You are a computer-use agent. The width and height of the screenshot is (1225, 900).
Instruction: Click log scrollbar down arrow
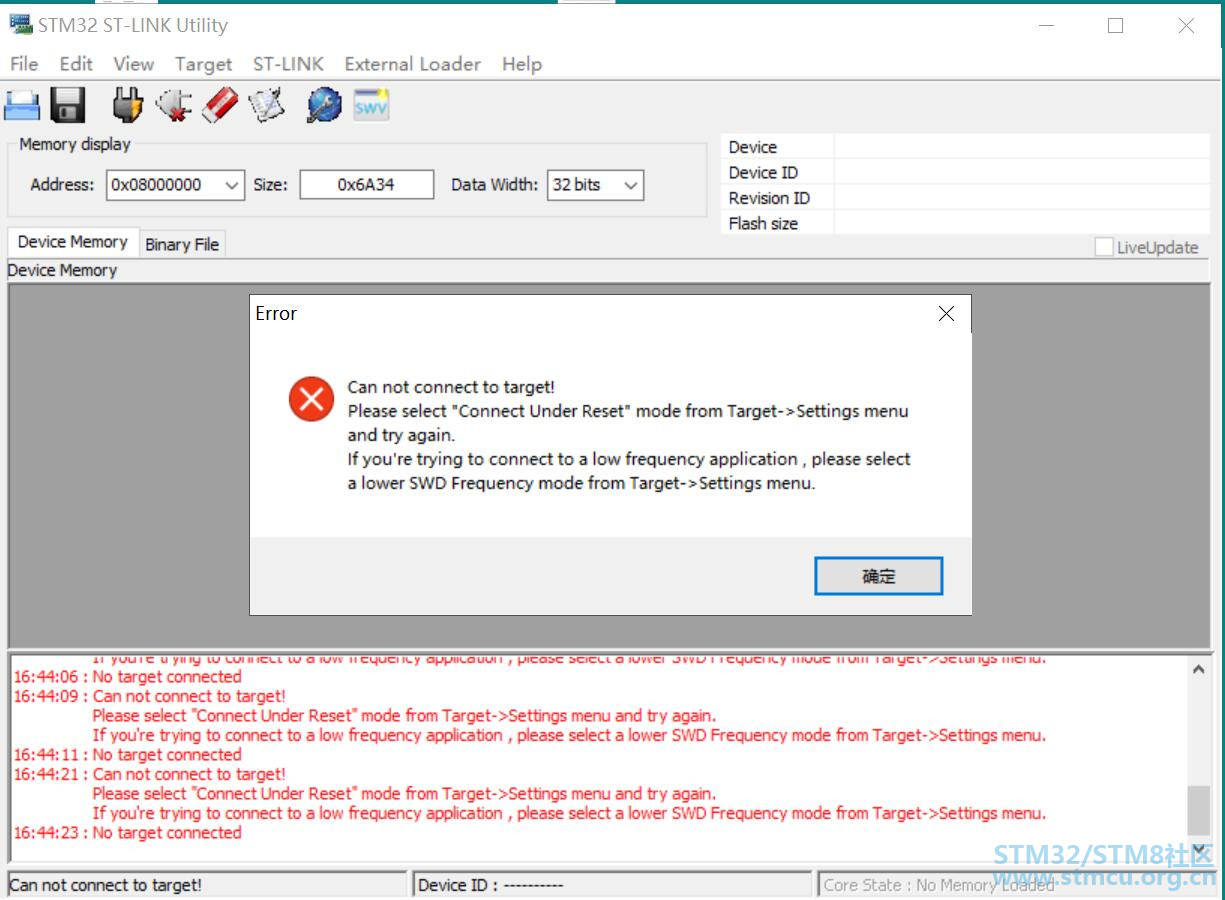pyautogui.click(x=1198, y=848)
